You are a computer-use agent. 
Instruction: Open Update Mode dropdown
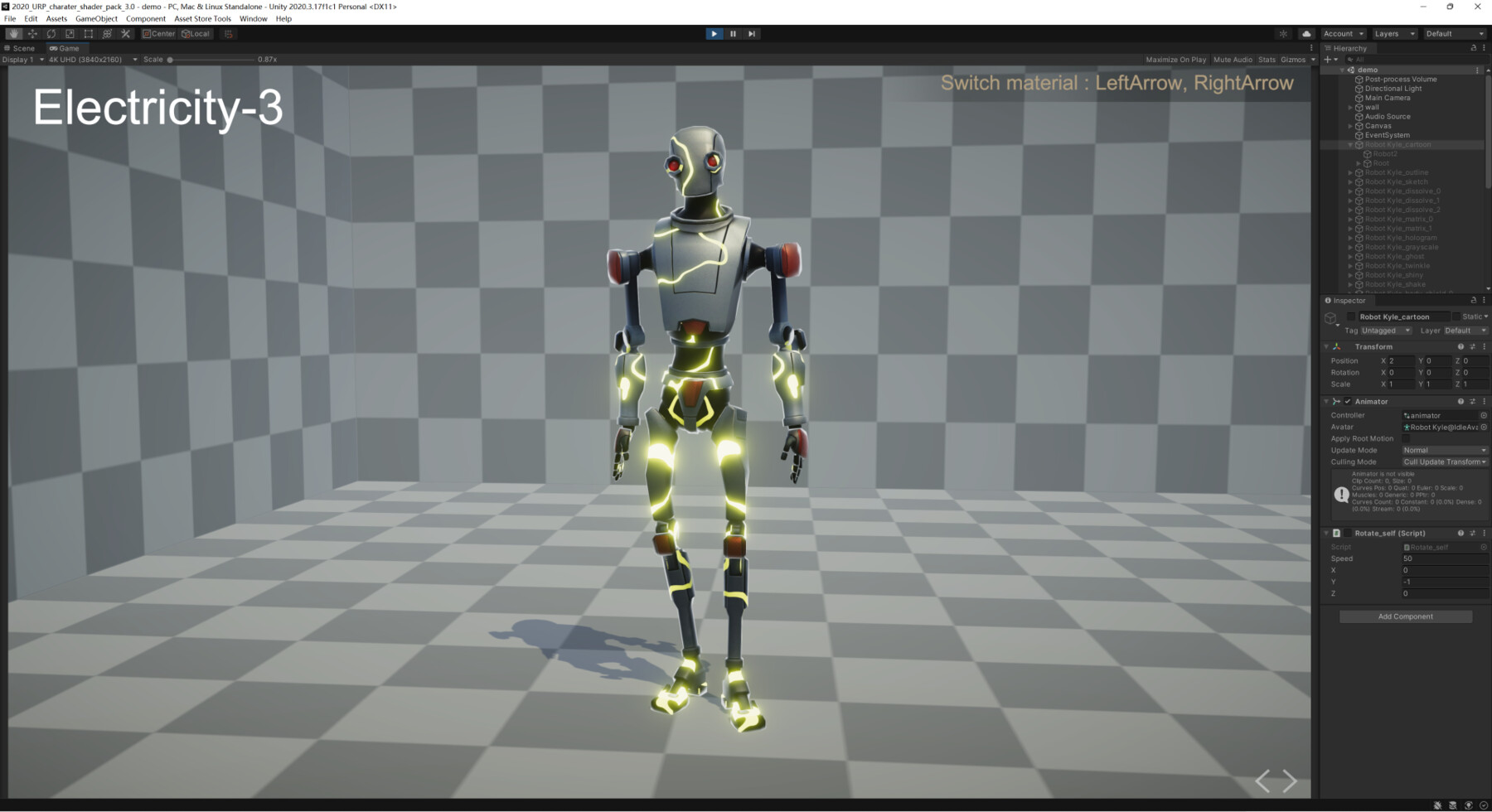[1445, 450]
